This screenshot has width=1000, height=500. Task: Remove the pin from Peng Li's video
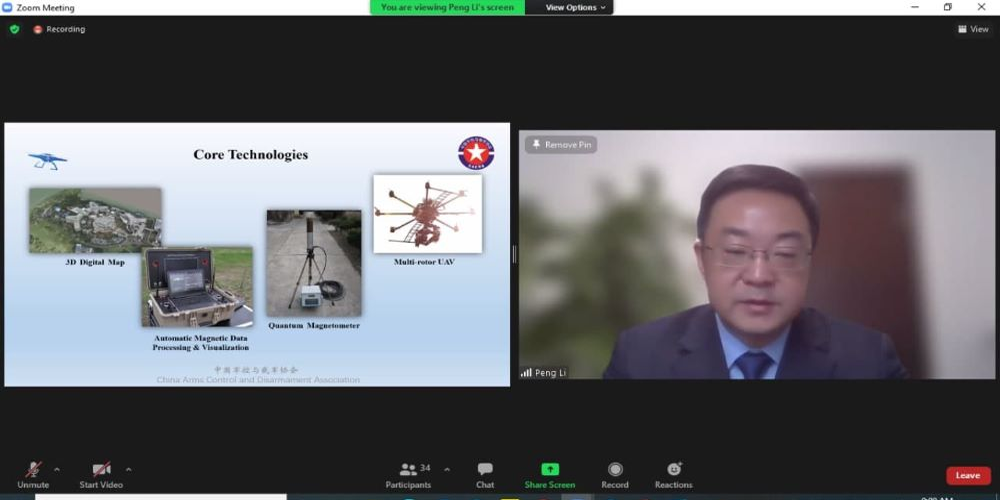pyautogui.click(x=561, y=145)
